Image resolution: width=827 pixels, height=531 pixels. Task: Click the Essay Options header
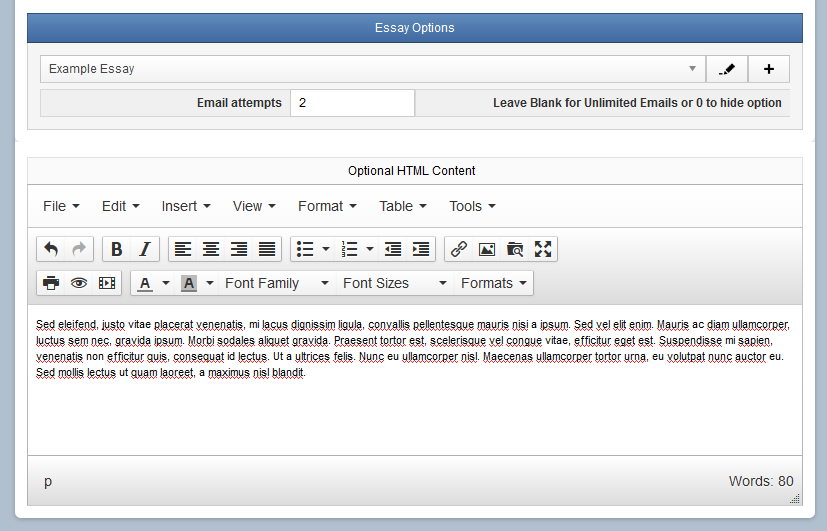[x=415, y=28]
